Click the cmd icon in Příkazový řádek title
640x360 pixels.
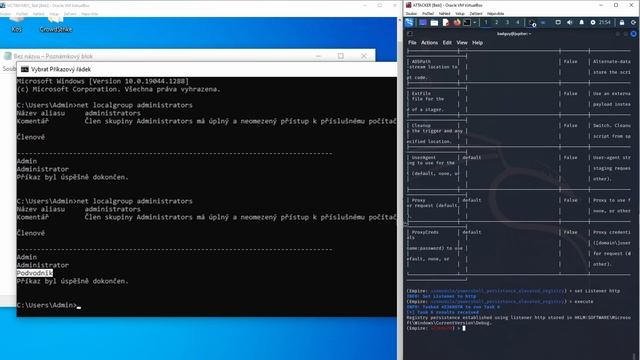click(24, 69)
